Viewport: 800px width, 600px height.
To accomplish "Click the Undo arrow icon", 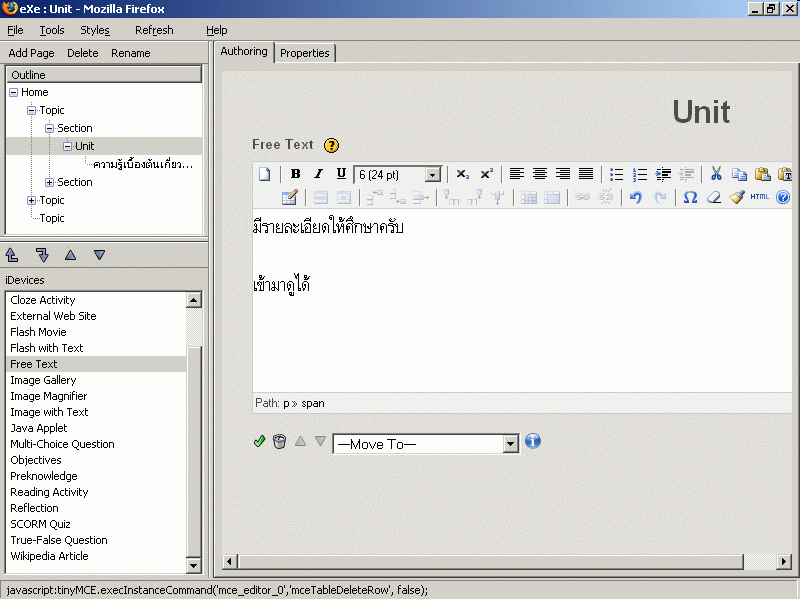I will coord(635,197).
